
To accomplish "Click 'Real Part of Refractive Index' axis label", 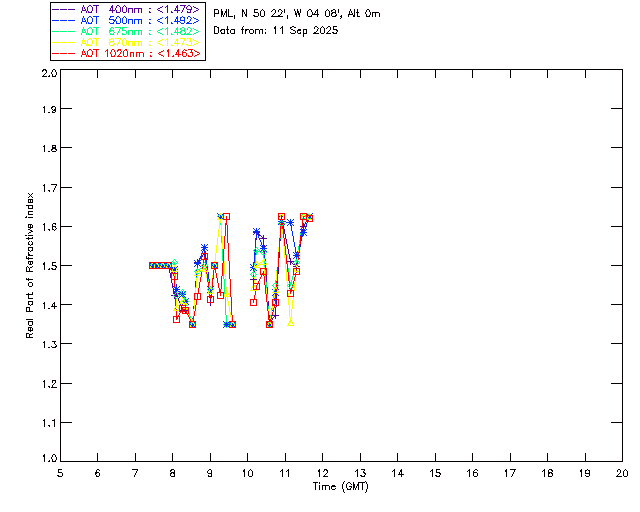I will click(x=31, y=265).
